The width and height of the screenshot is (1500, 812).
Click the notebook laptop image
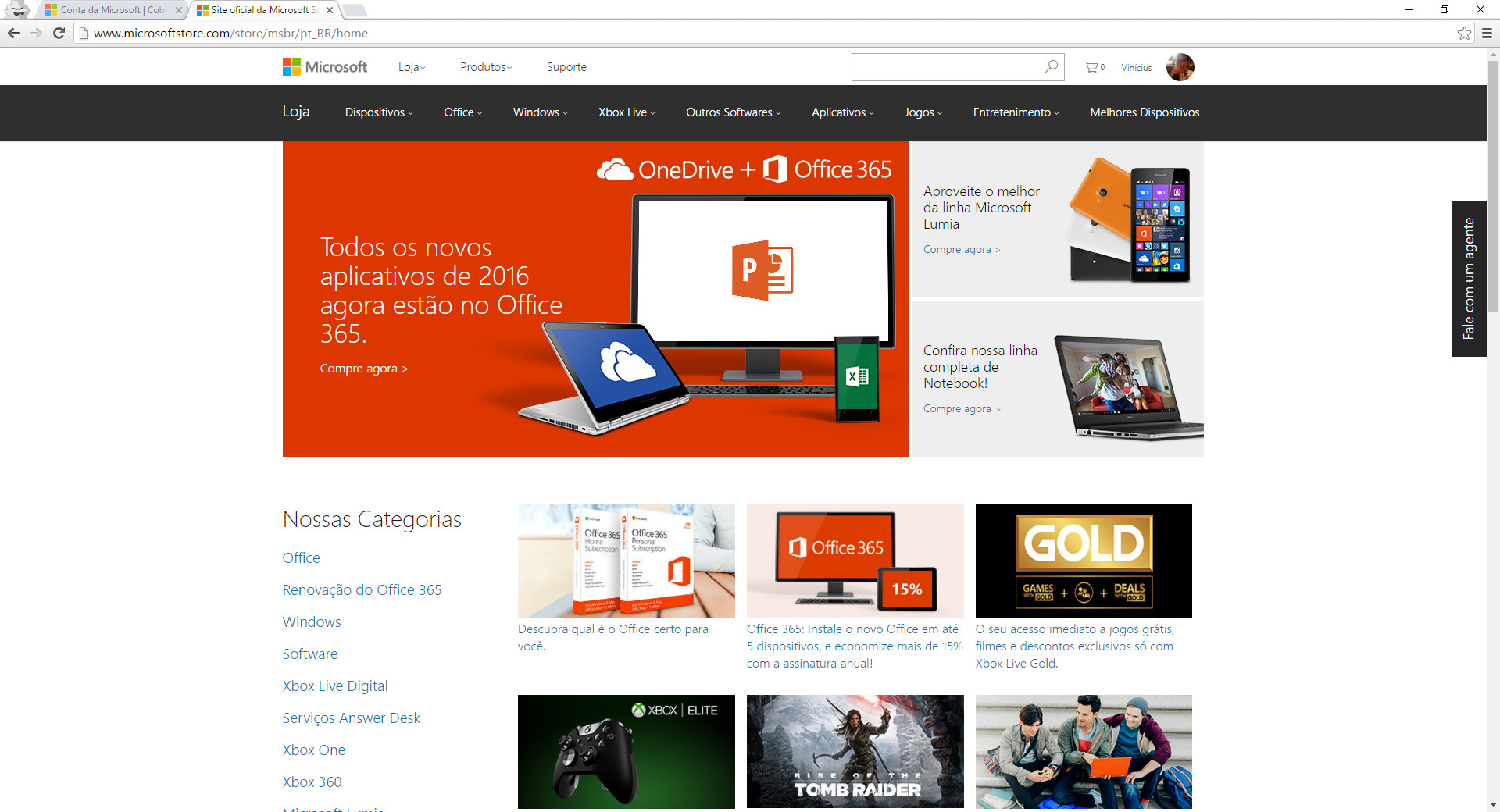click(1129, 387)
